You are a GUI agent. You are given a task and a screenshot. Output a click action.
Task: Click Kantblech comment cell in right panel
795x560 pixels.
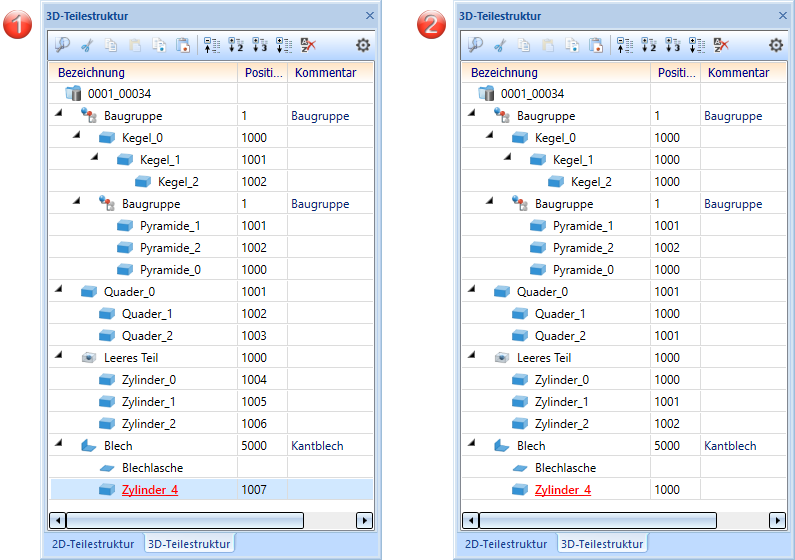coord(730,446)
